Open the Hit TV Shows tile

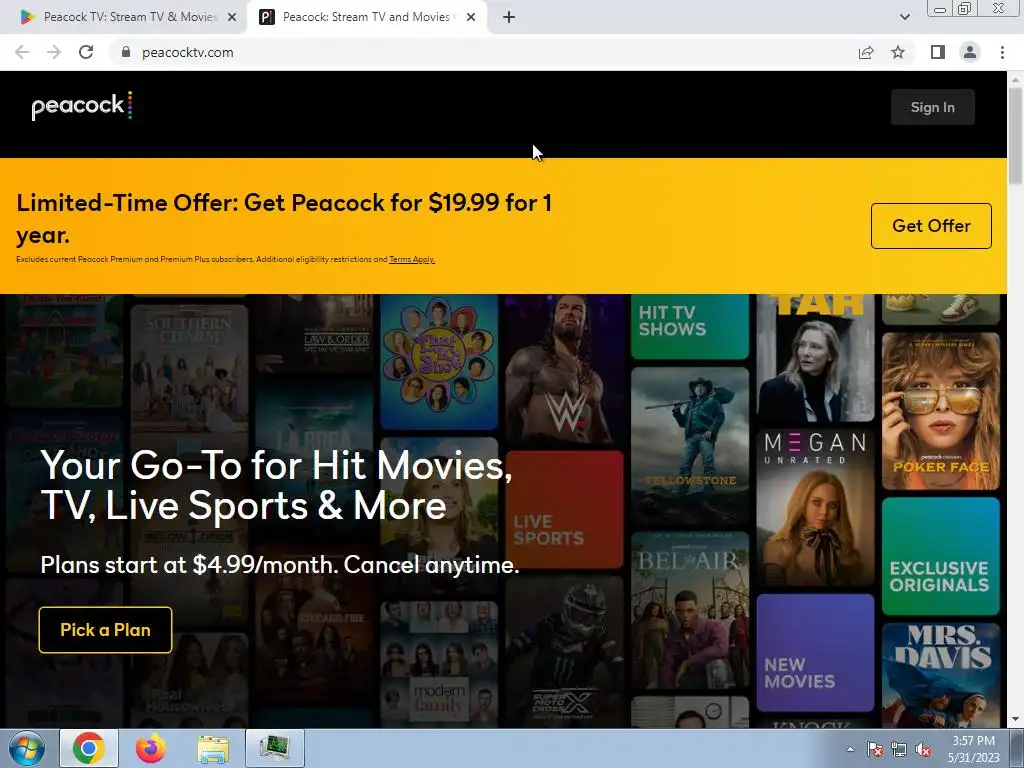tap(690, 326)
